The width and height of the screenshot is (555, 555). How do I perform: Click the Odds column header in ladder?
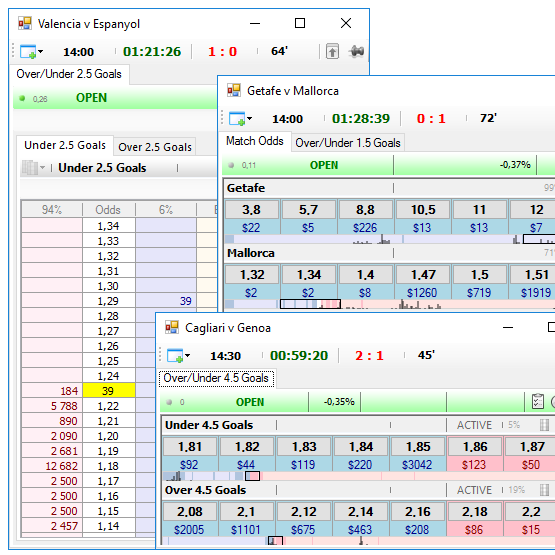tap(108, 210)
